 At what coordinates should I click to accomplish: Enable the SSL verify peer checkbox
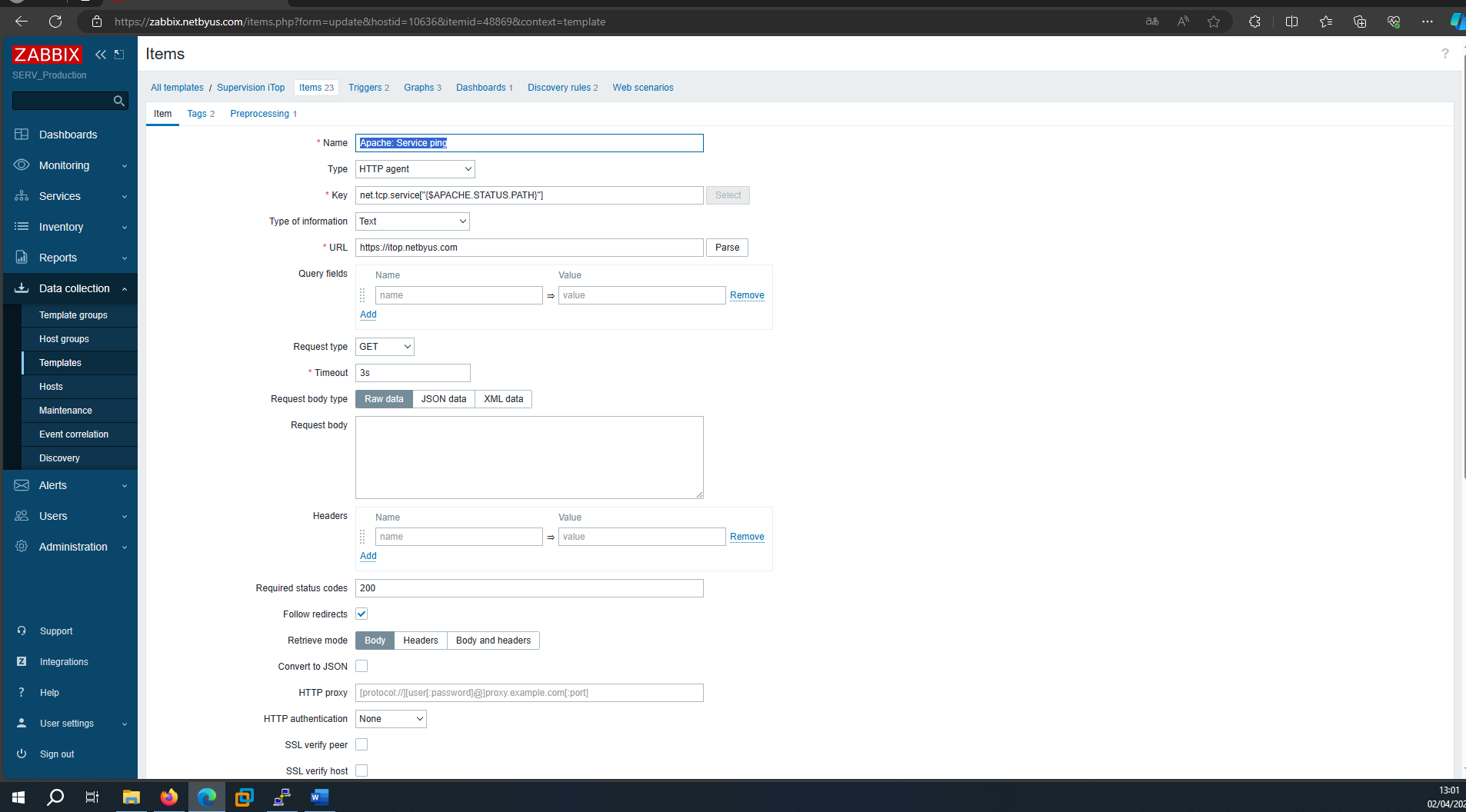[x=362, y=745]
